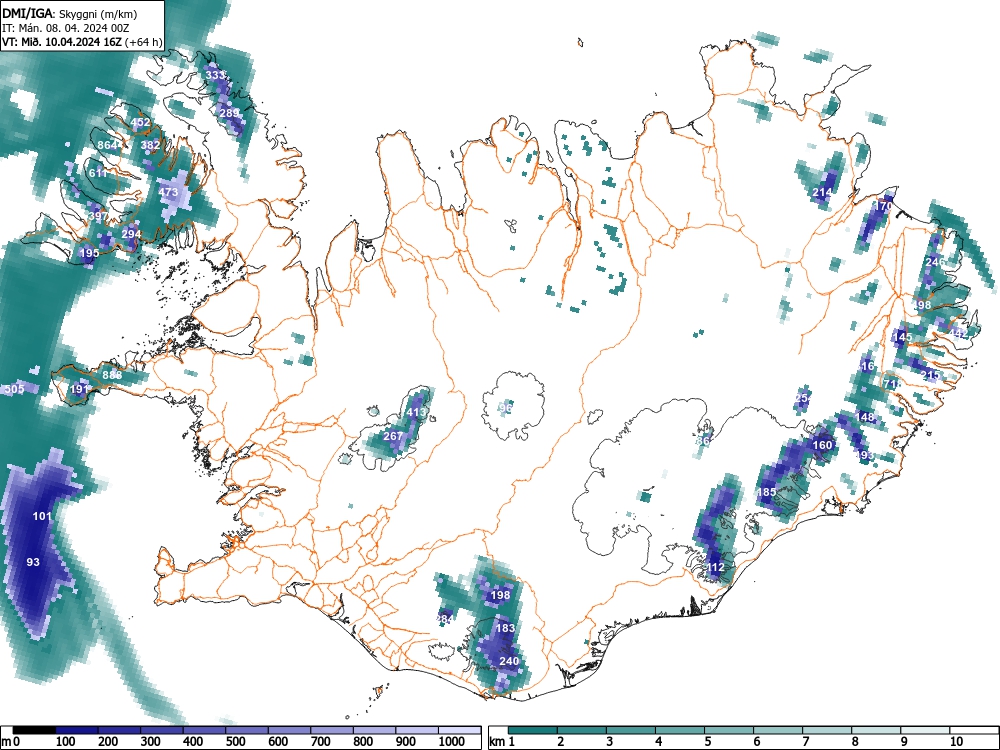Screen dimensions: 1000x750
Task: Select the 185 value label
Action: tap(767, 492)
